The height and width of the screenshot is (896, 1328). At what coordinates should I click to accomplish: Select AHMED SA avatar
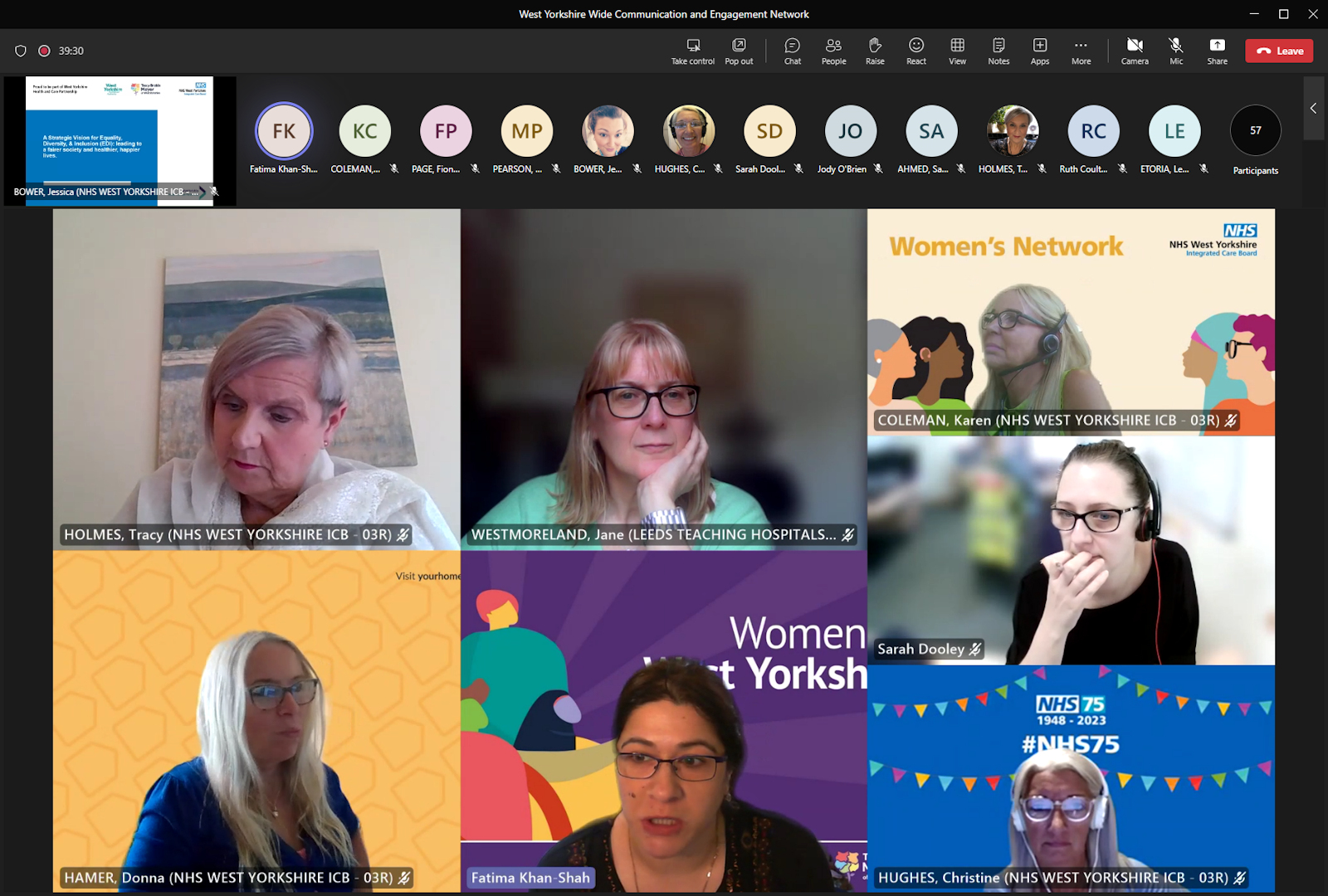(931, 130)
